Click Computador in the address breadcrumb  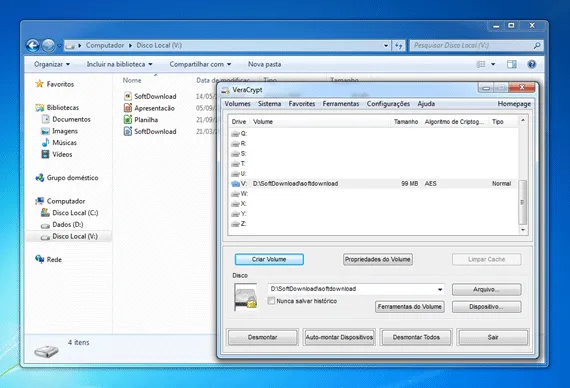click(x=105, y=45)
